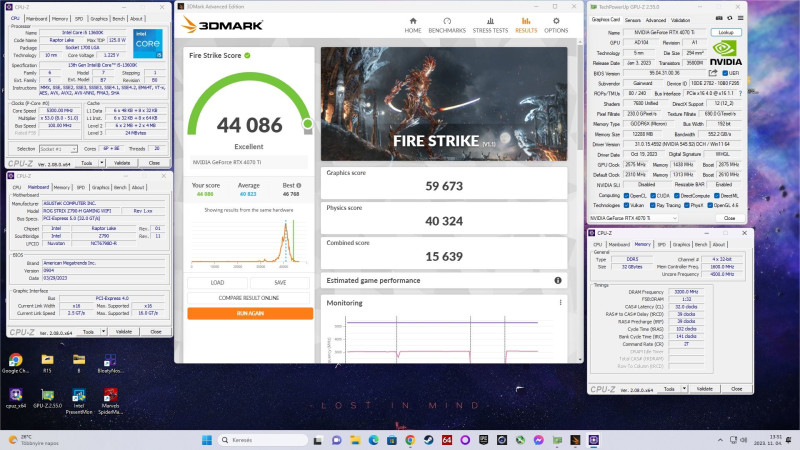800x450 pixels.
Task: Open the Monitoring three-dot menu
Action: (x=560, y=303)
